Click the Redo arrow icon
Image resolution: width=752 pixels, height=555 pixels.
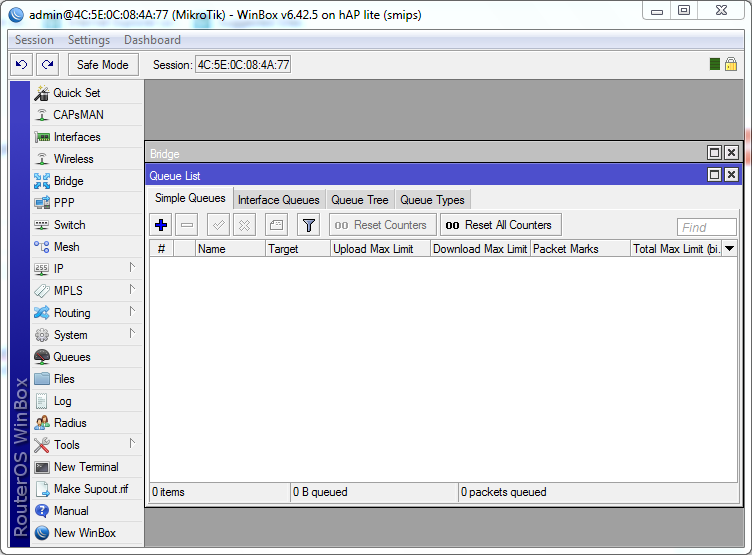pyautogui.click(x=47, y=64)
